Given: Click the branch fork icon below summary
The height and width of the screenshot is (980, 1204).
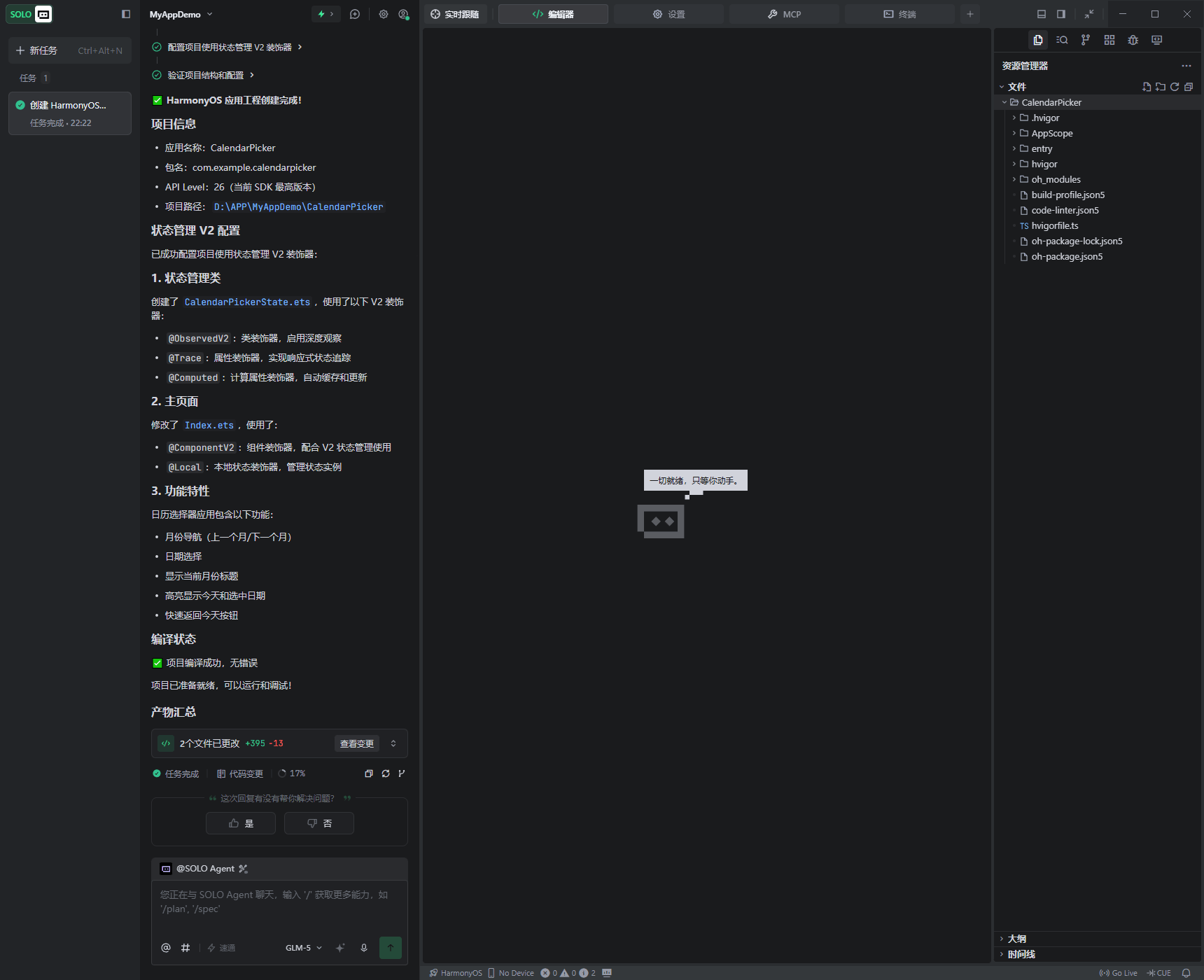Looking at the screenshot, I should pyautogui.click(x=402, y=773).
